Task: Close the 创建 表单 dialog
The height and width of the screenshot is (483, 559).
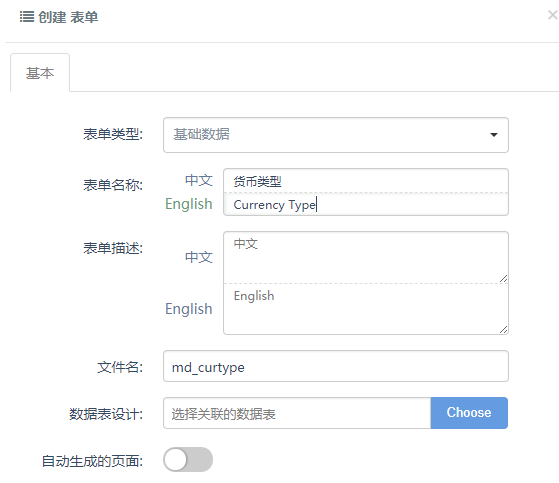Action: coord(553,15)
